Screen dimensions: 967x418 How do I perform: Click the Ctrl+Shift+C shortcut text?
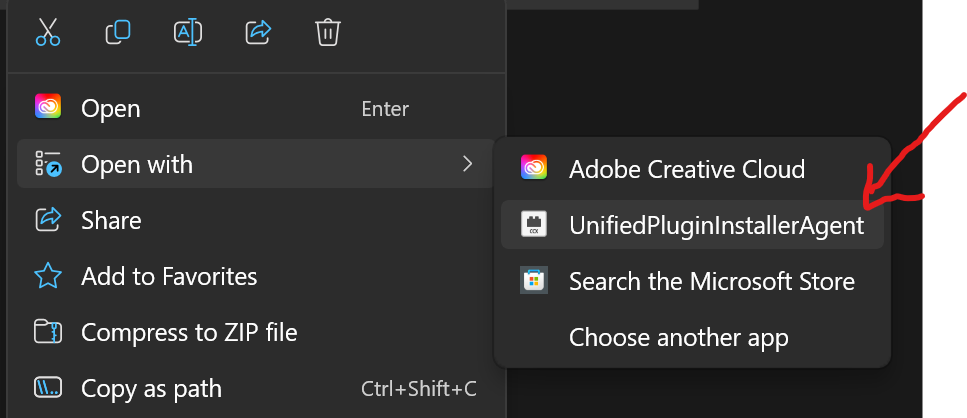(419, 388)
